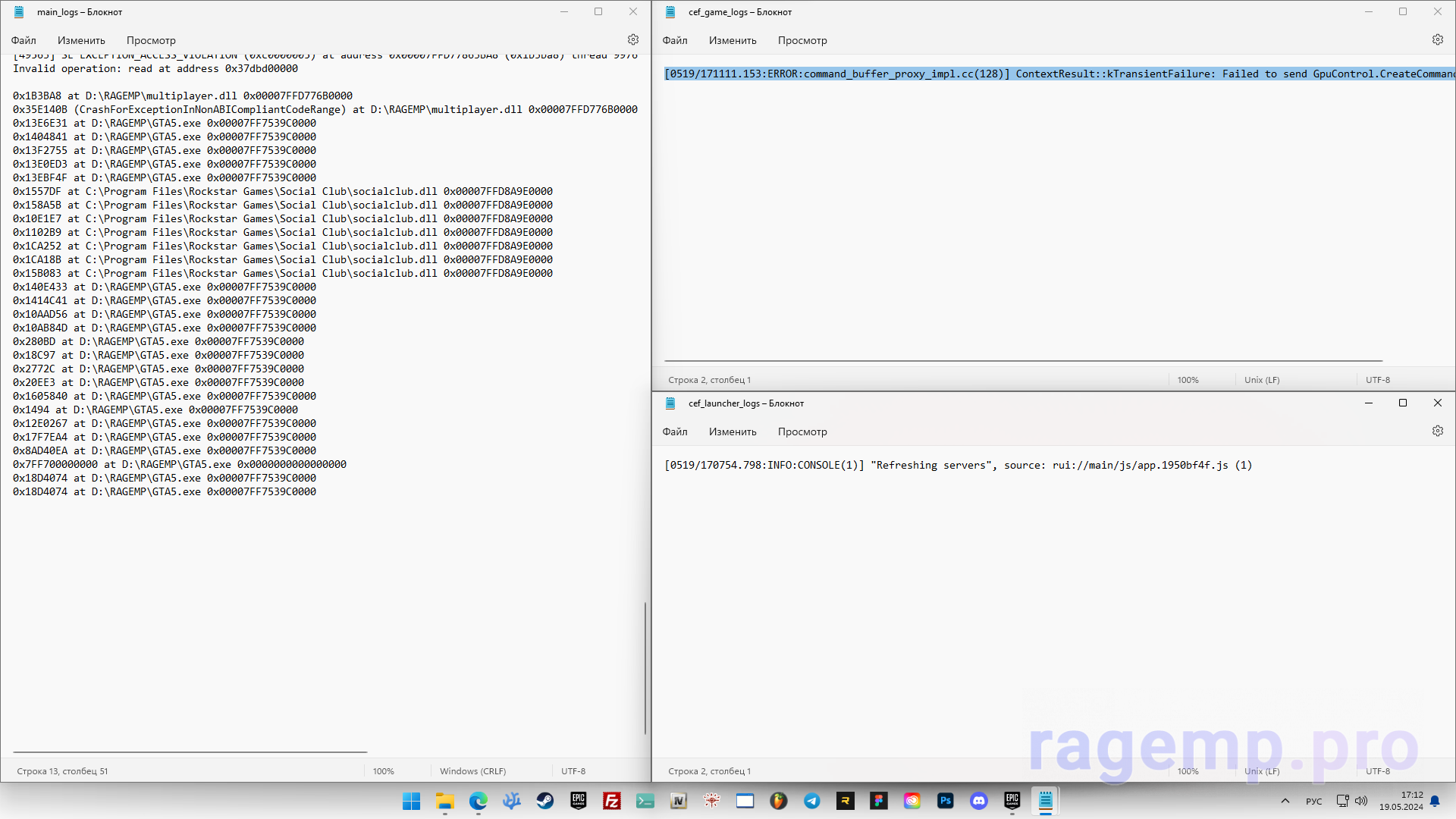Open Просмотр menu in cef_game_logs Notepad
This screenshot has width=1456, height=819.
point(802,40)
